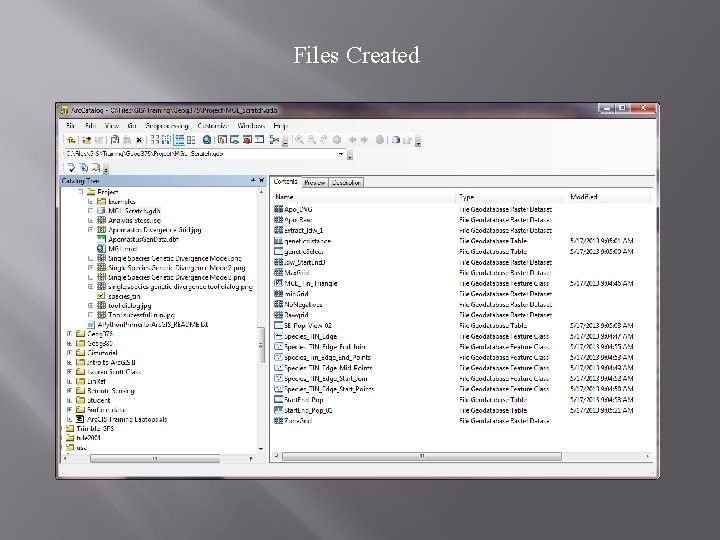
Task: Switch to Thumbnails view icon
Action: tap(191, 140)
